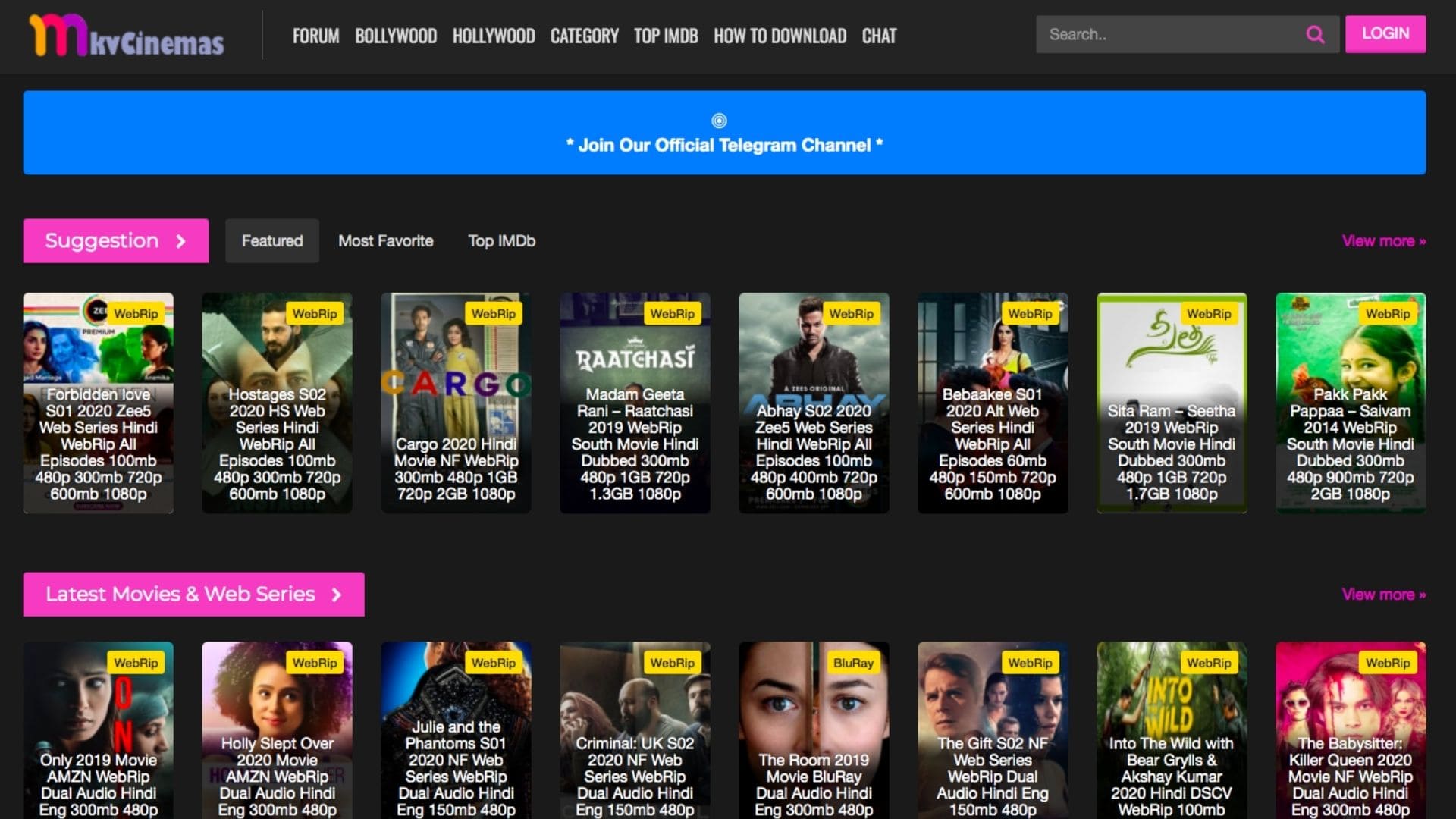Click BluRay badge on The Room poster
The image size is (1456, 819).
(x=853, y=663)
